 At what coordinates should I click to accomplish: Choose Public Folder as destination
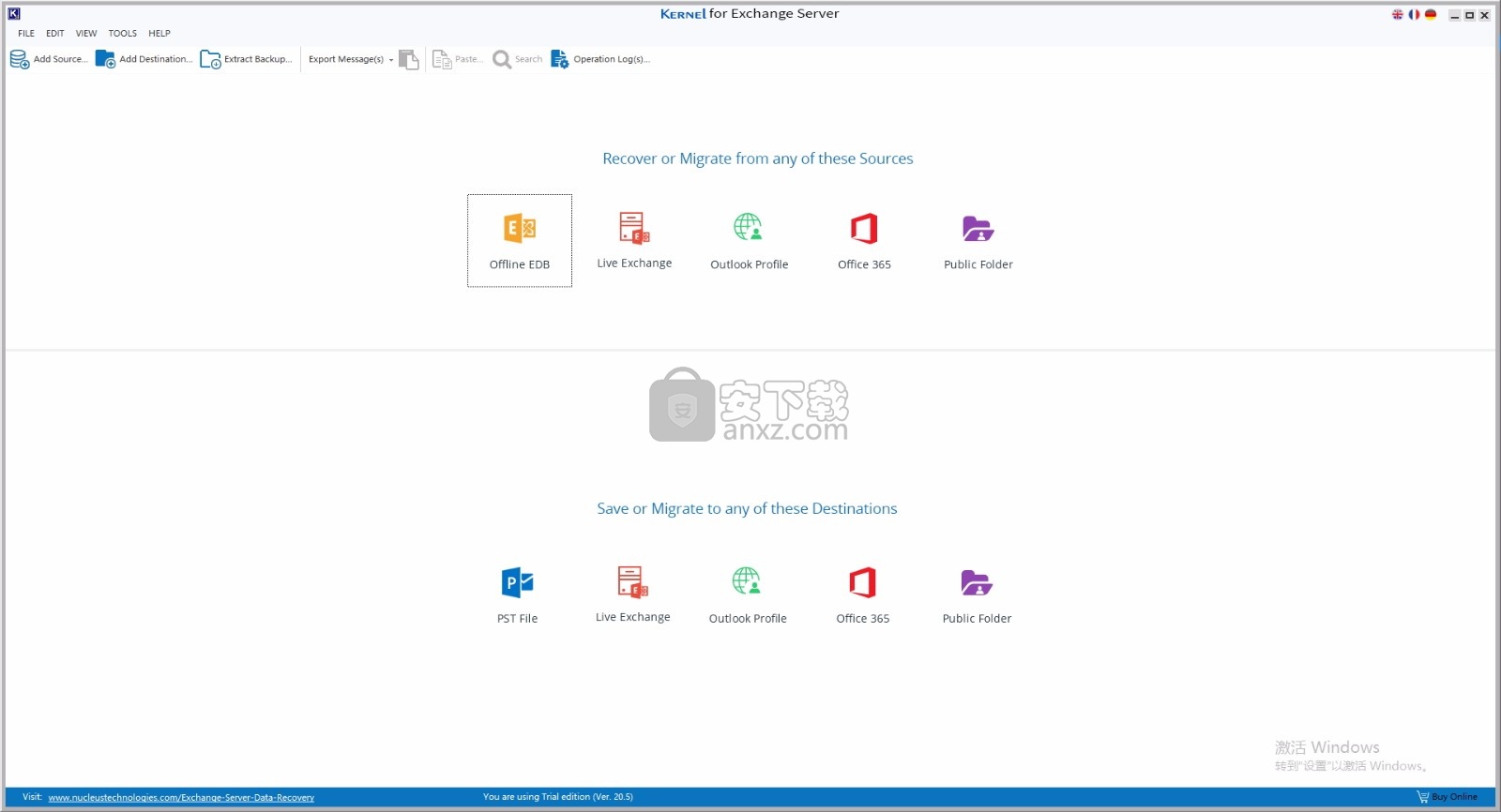(x=977, y=595)
